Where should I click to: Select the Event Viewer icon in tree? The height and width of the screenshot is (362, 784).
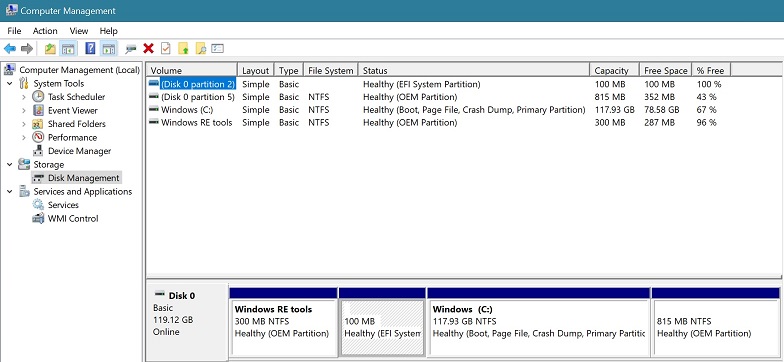tap(38, 110)
